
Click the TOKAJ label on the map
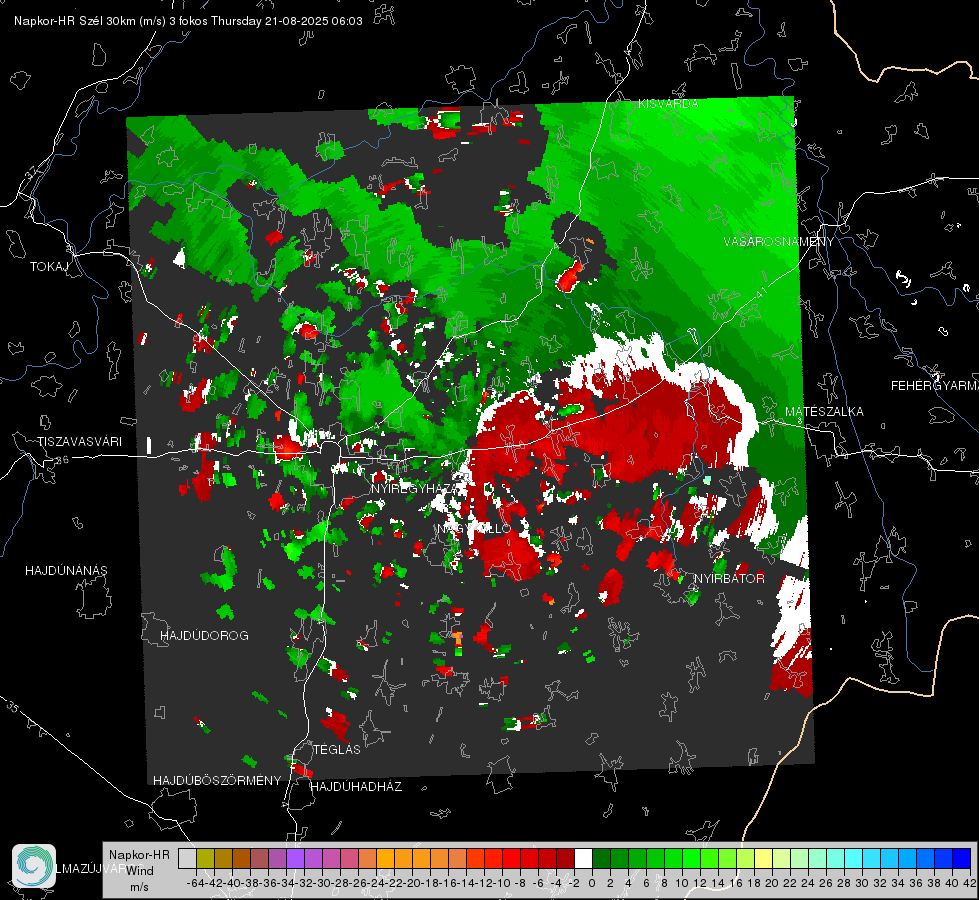pyautogui.click(x=49, y=267)
